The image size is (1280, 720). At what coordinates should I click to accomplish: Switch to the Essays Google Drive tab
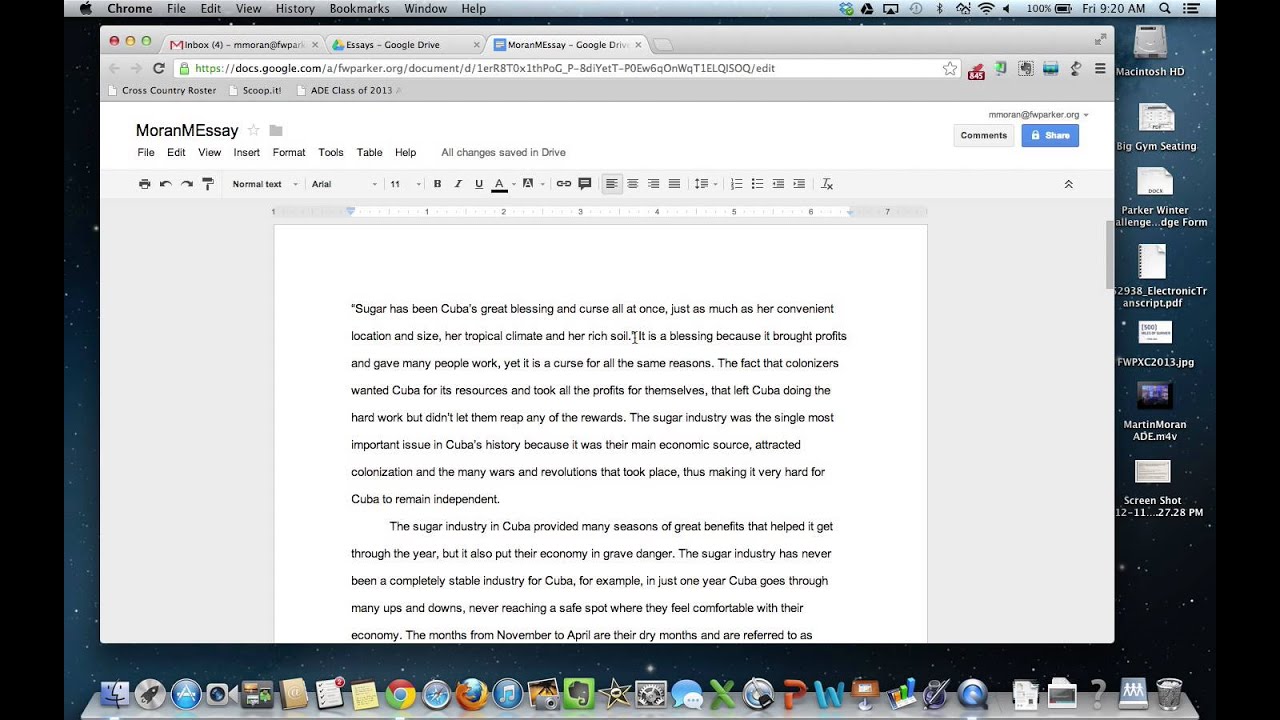click(x=404, y=44)
